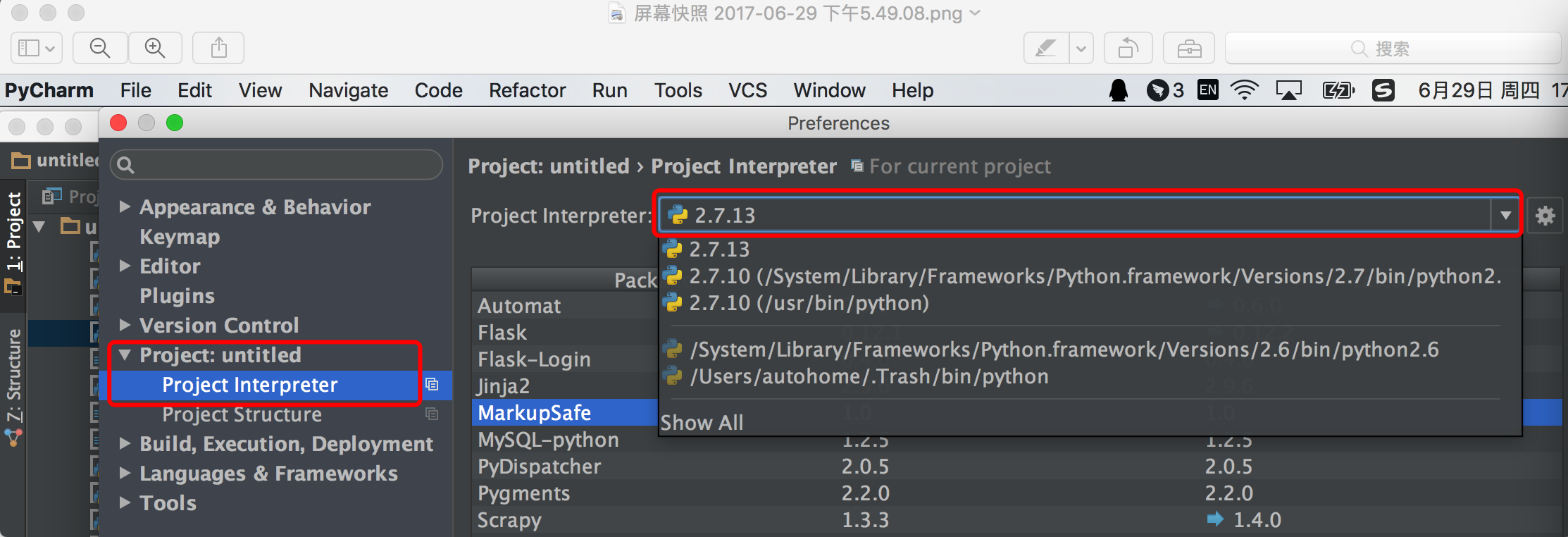Open the File menu

pos(135,90)
